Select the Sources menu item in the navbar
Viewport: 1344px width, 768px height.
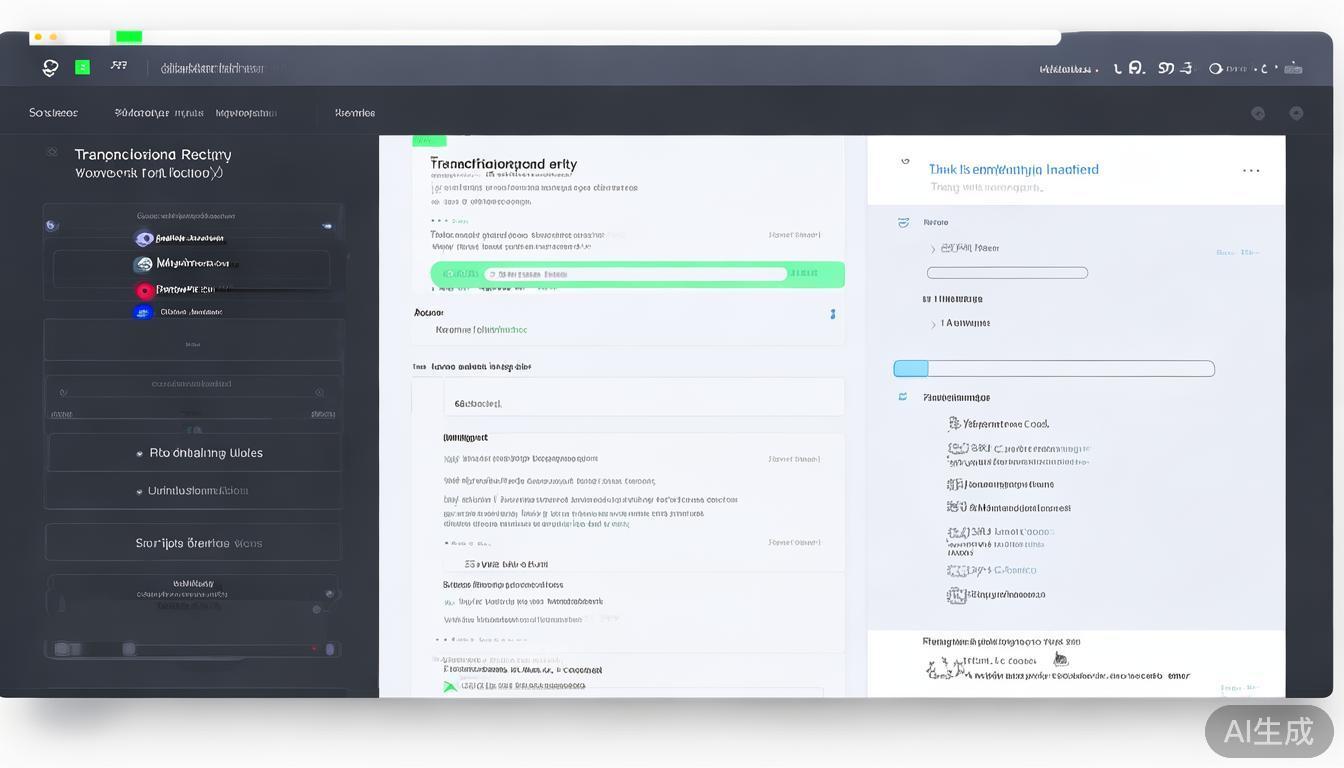coord(52,113)
